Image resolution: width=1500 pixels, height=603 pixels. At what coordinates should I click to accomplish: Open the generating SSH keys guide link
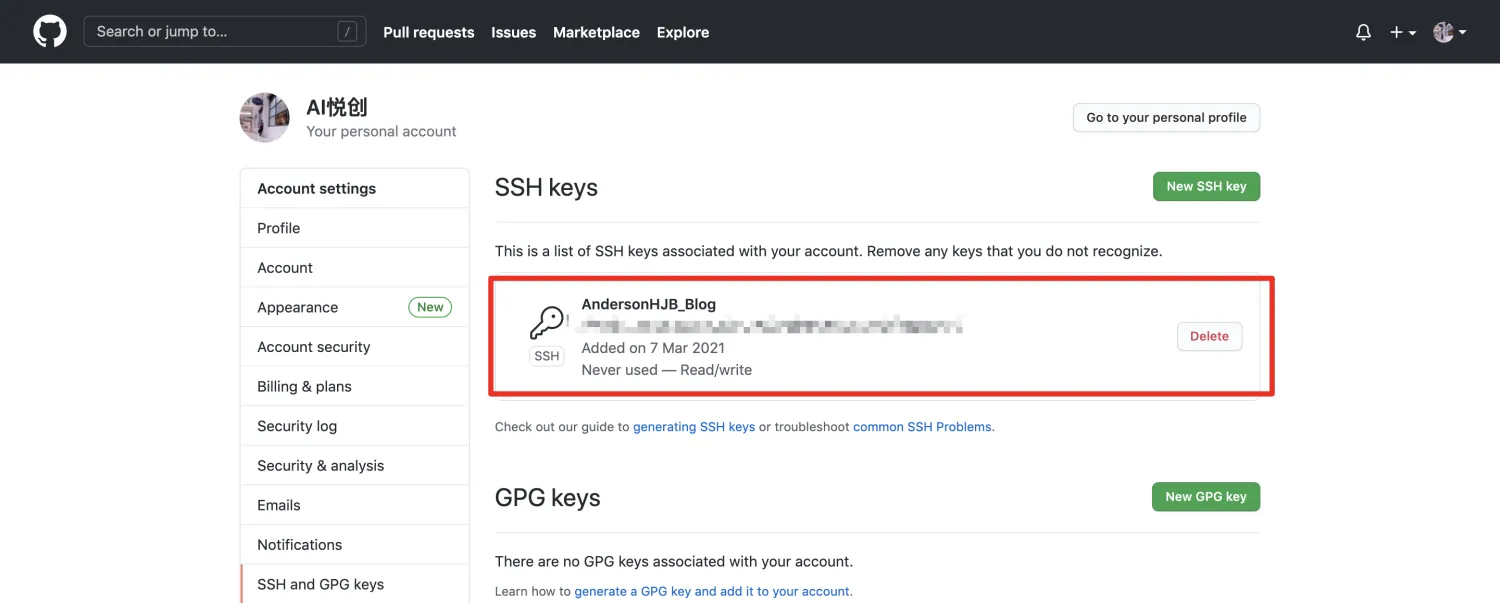[694, 427]
